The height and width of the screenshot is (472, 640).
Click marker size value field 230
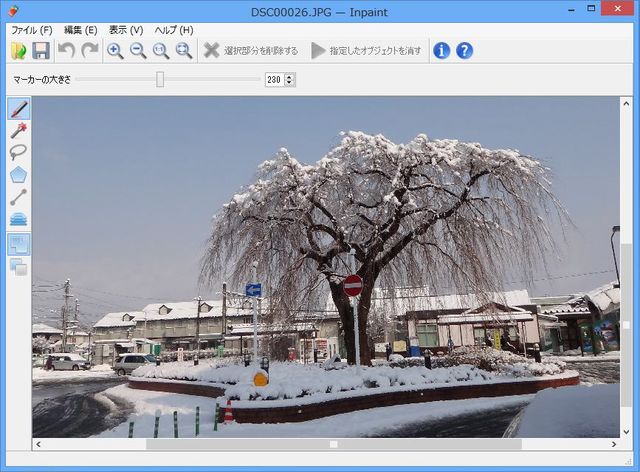274,80
